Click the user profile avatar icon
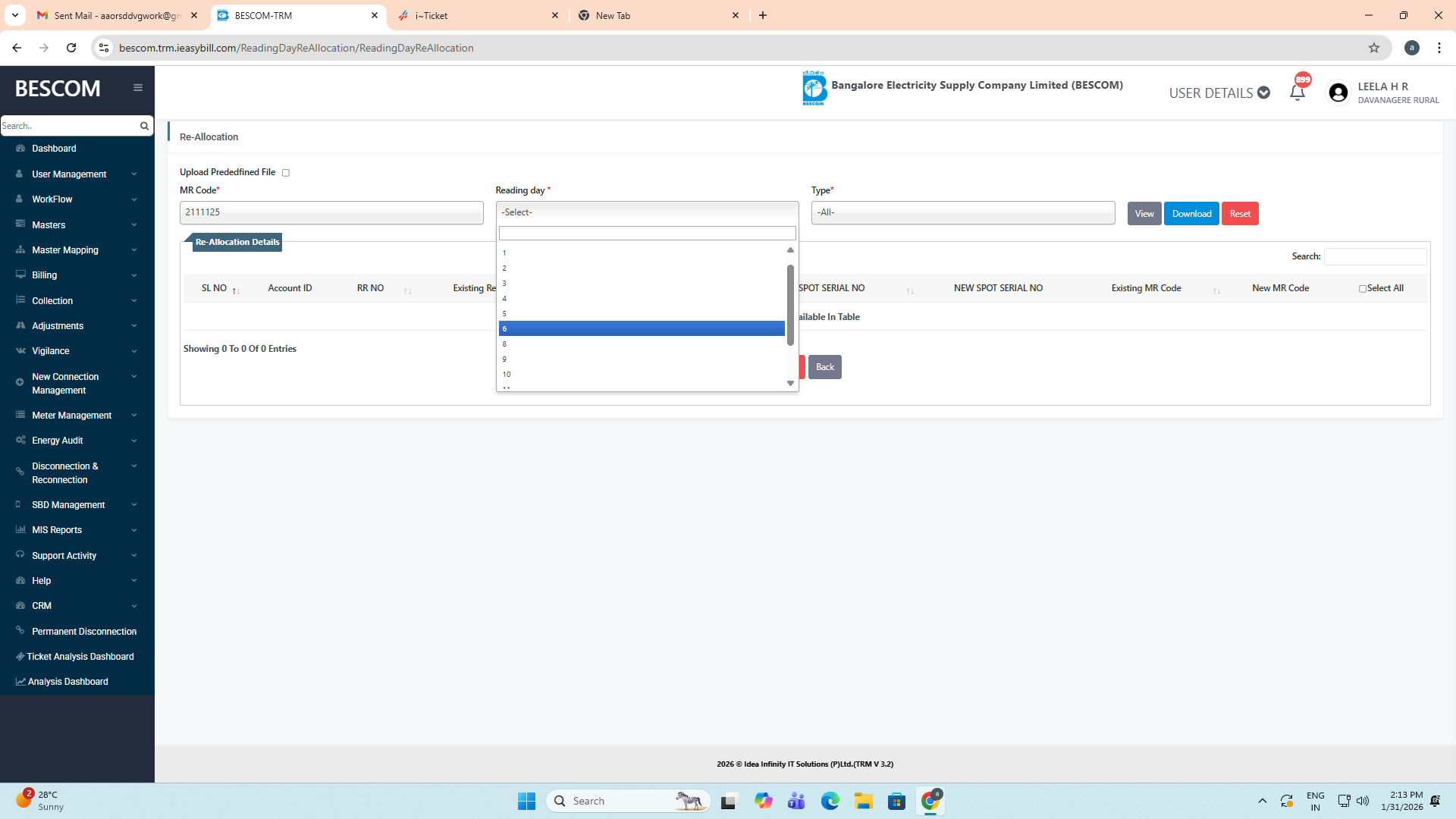 [x=1338, y=93]
